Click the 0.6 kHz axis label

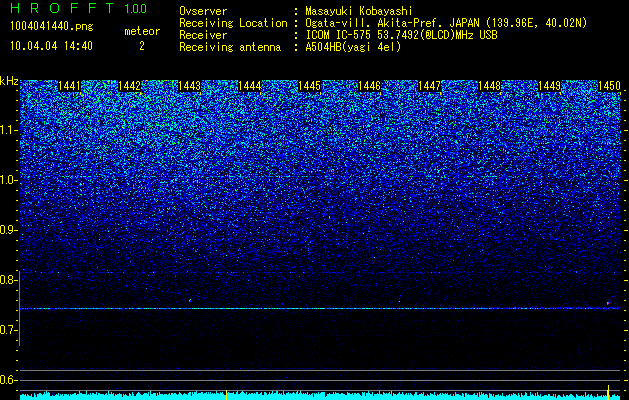(x=8, y=380)
